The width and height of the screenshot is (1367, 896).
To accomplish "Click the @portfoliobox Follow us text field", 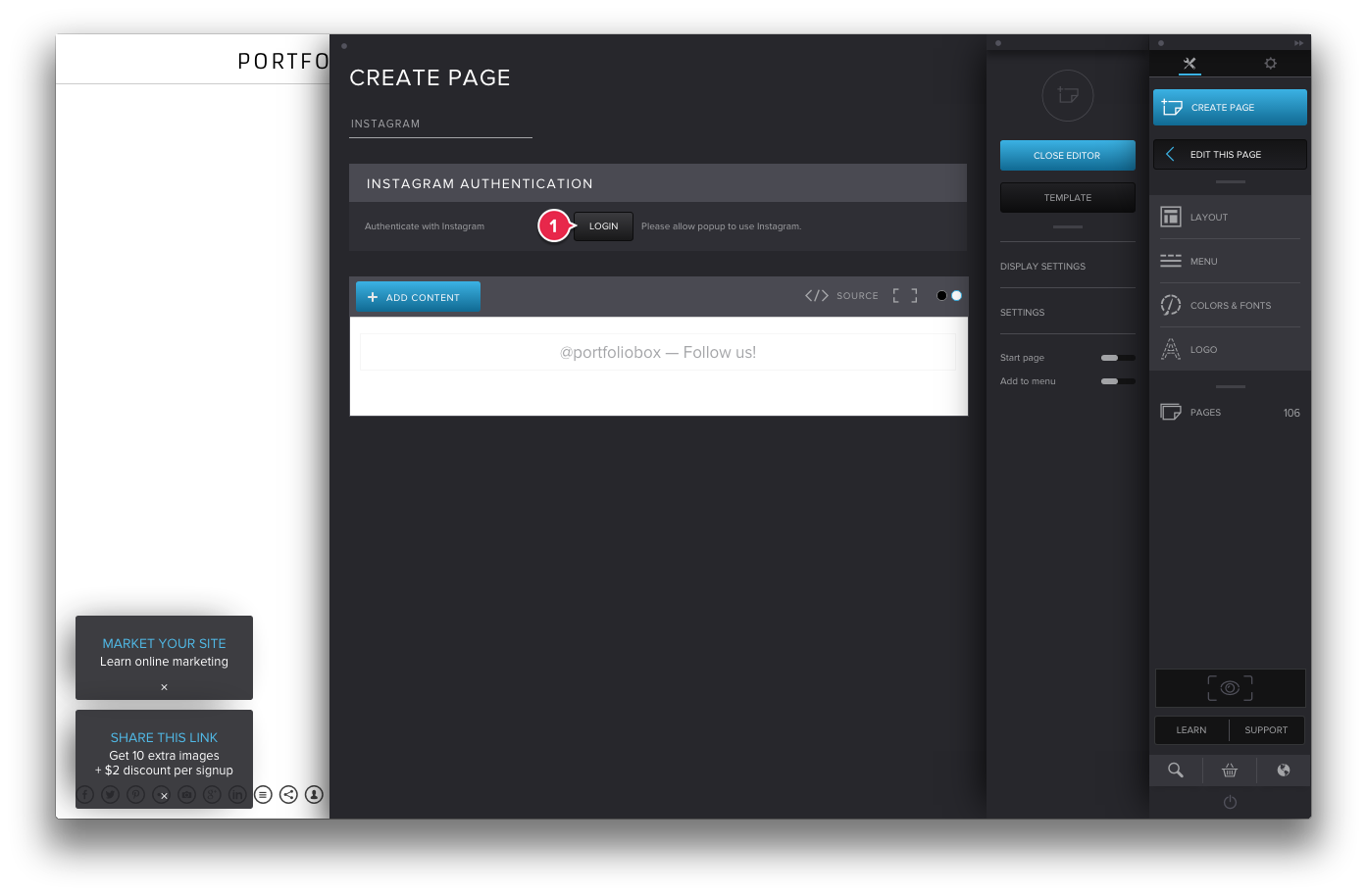I will click(x=658, y=352).
